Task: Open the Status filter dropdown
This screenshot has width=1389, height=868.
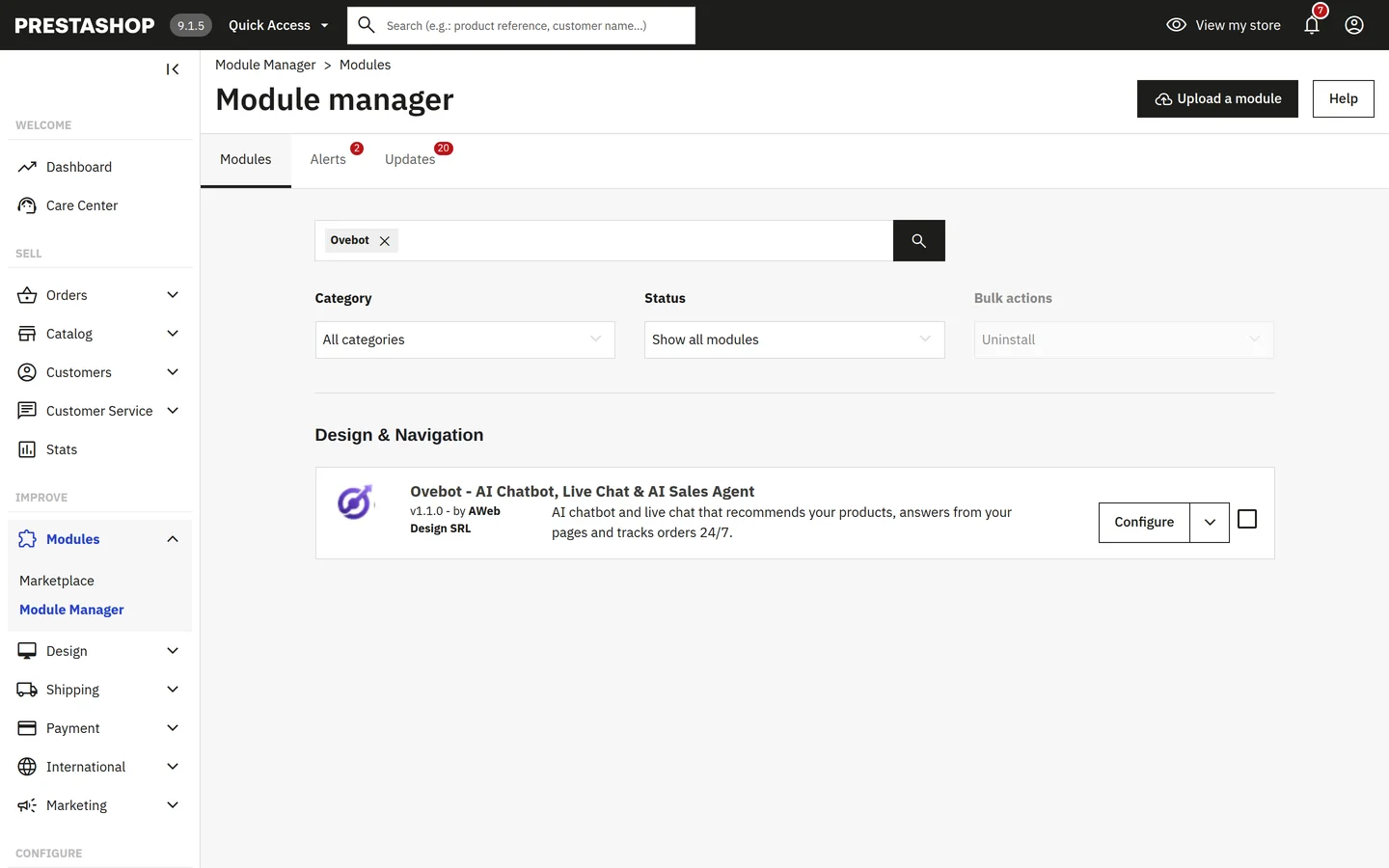Action: 795,339
